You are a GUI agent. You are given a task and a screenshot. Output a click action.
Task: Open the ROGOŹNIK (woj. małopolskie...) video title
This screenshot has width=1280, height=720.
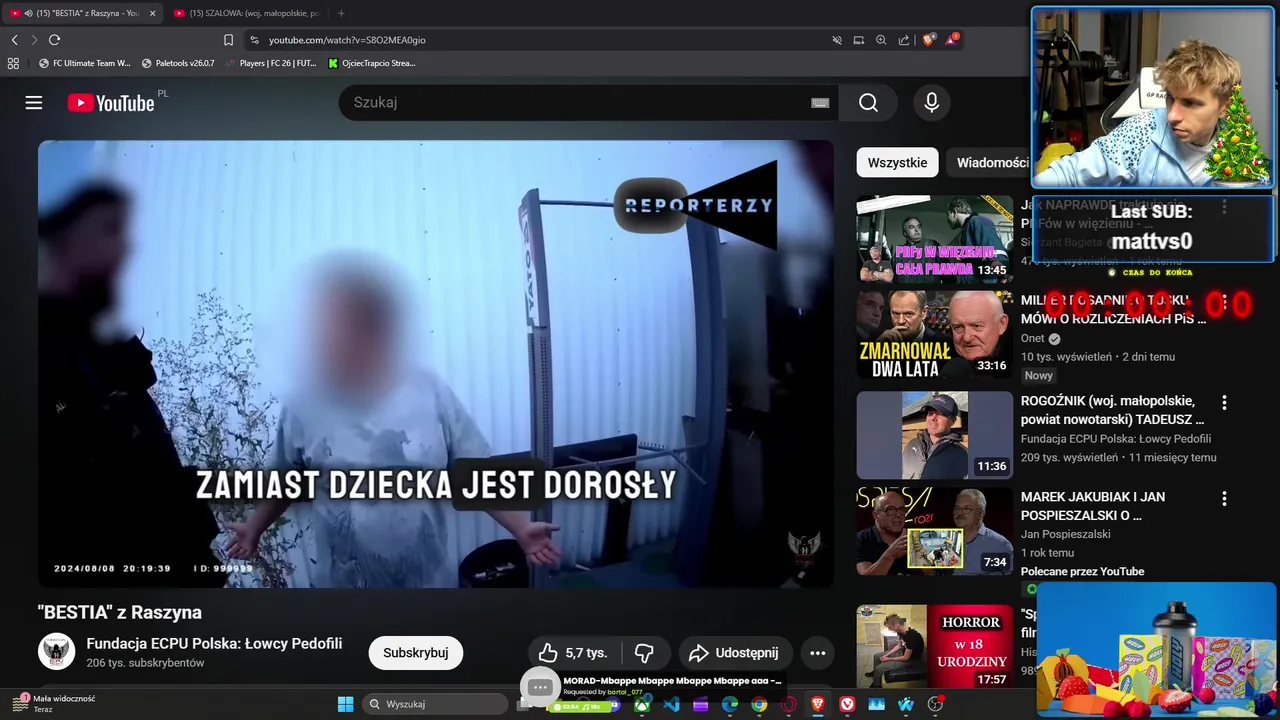click(1113, 410)
